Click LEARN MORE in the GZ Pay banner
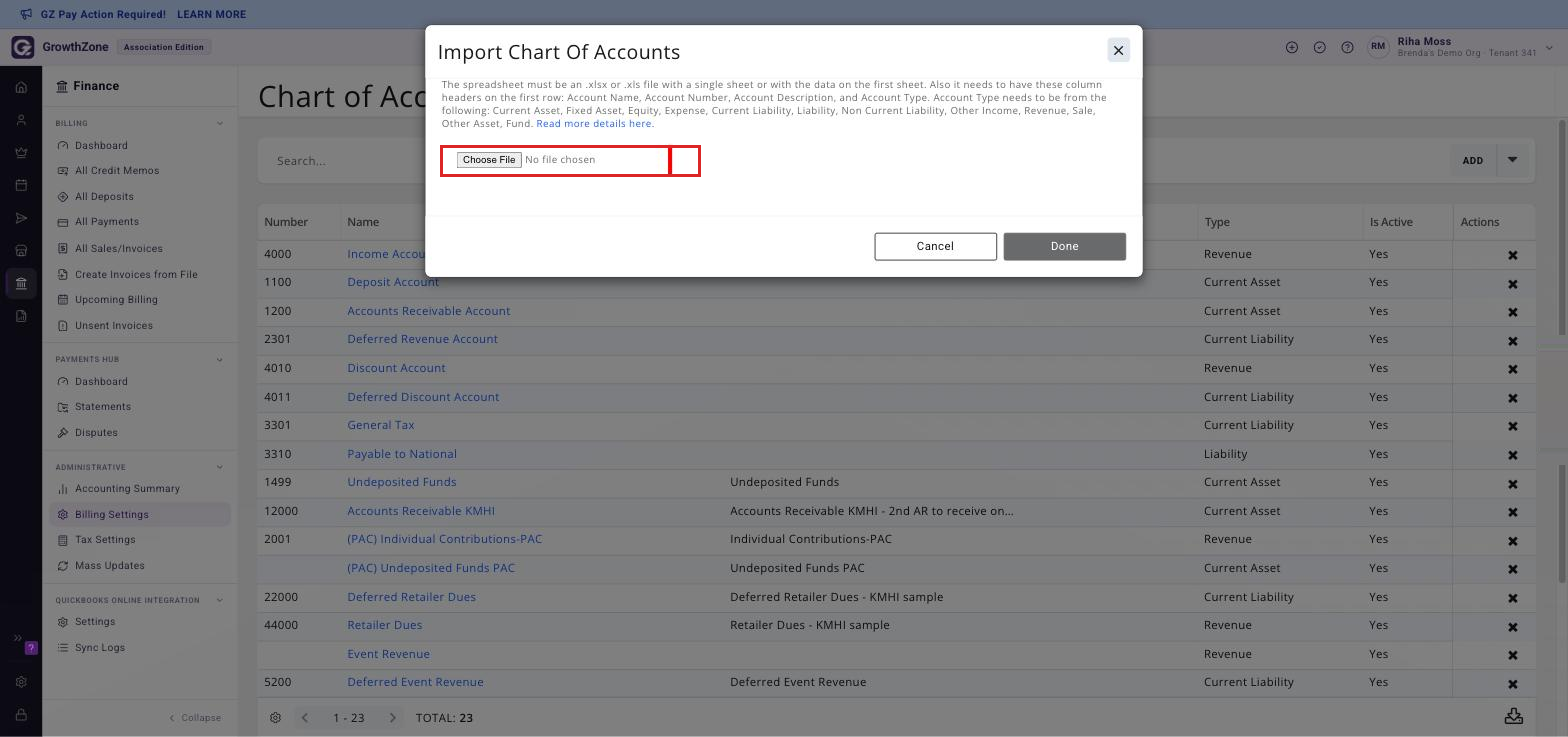Screen dimensions: 1568x737 click(211, 15)
